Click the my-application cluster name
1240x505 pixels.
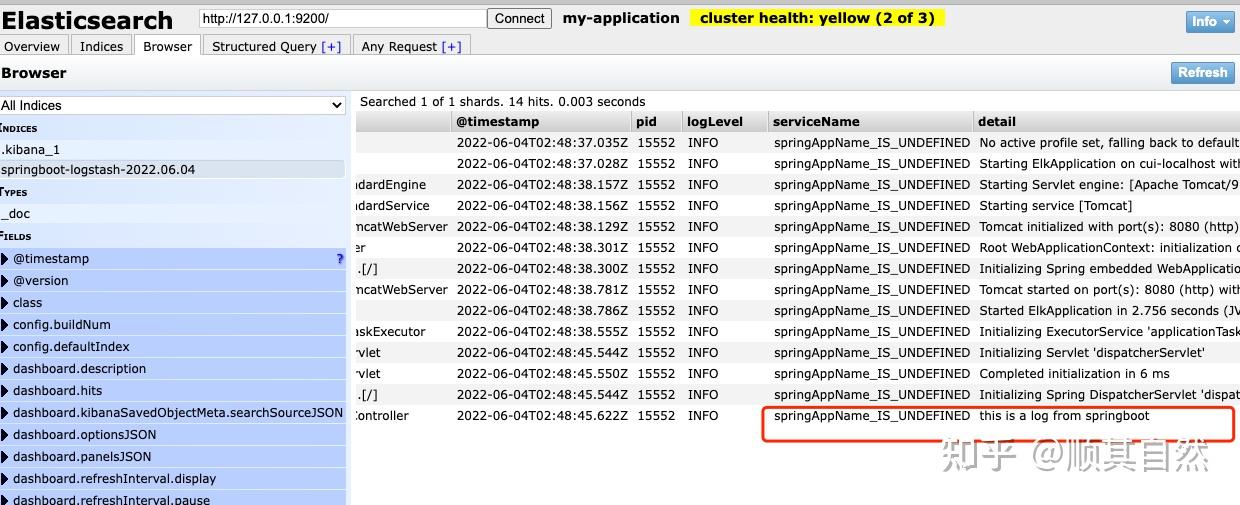click(621, 18)
